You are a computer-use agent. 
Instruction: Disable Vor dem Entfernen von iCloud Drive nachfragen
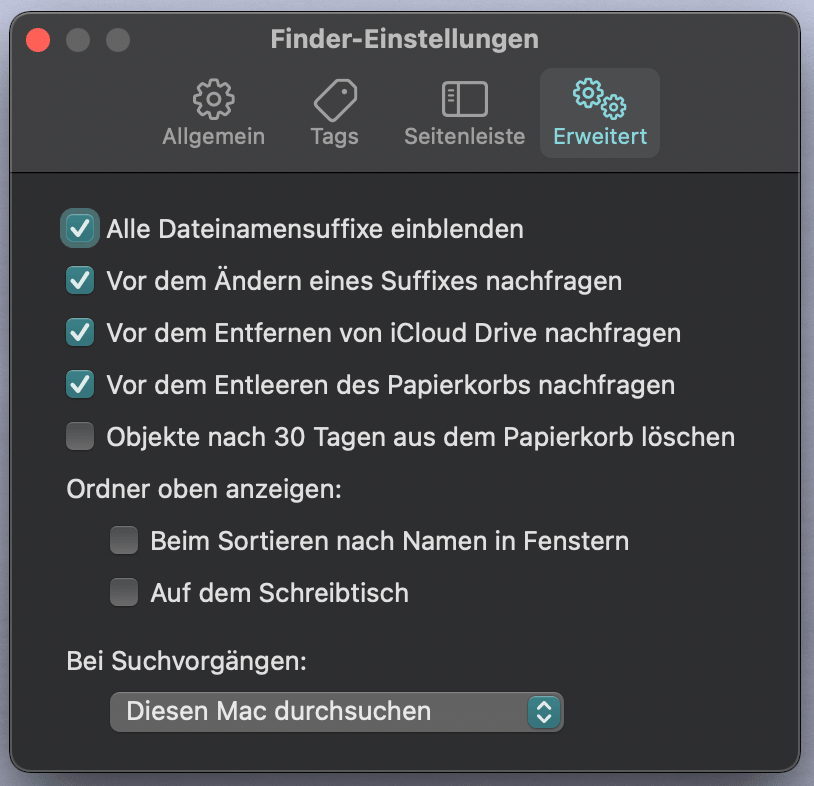coord(80,332)
